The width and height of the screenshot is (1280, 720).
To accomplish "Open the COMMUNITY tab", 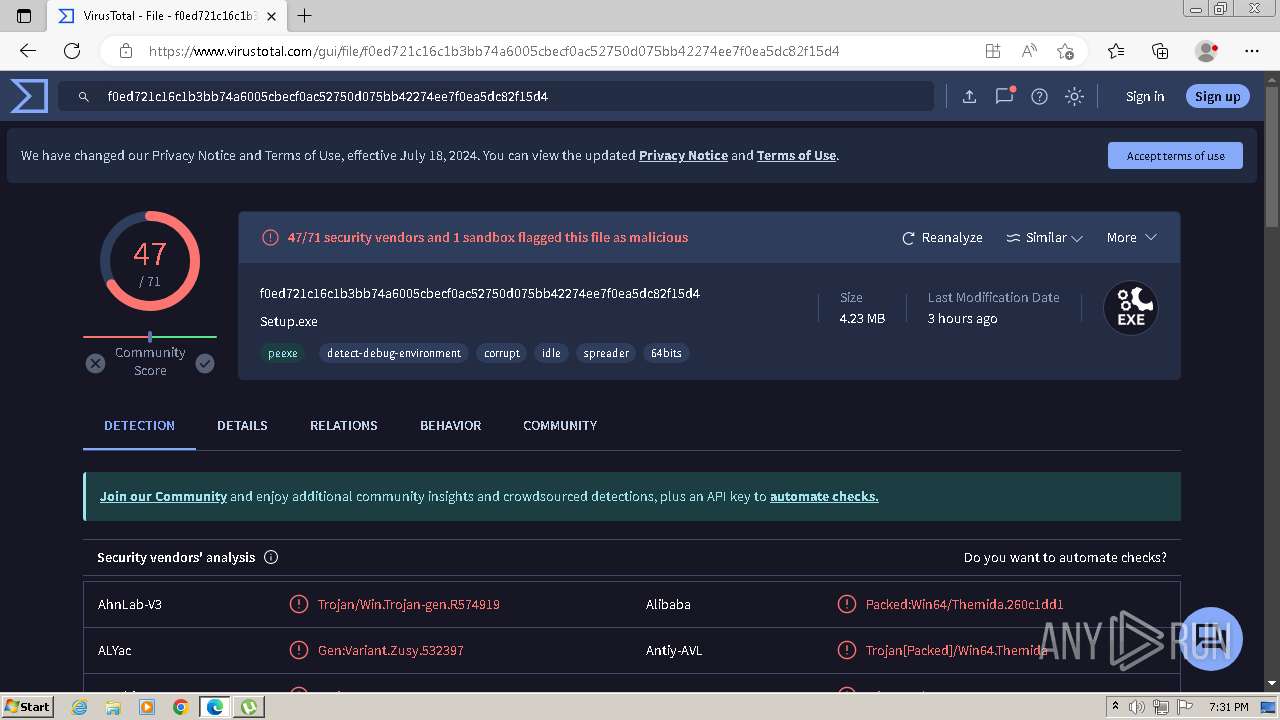I will tap(560, 425).
